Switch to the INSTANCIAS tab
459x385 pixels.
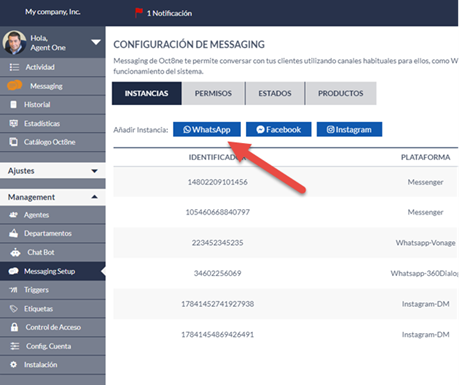[x=147, y=93]
